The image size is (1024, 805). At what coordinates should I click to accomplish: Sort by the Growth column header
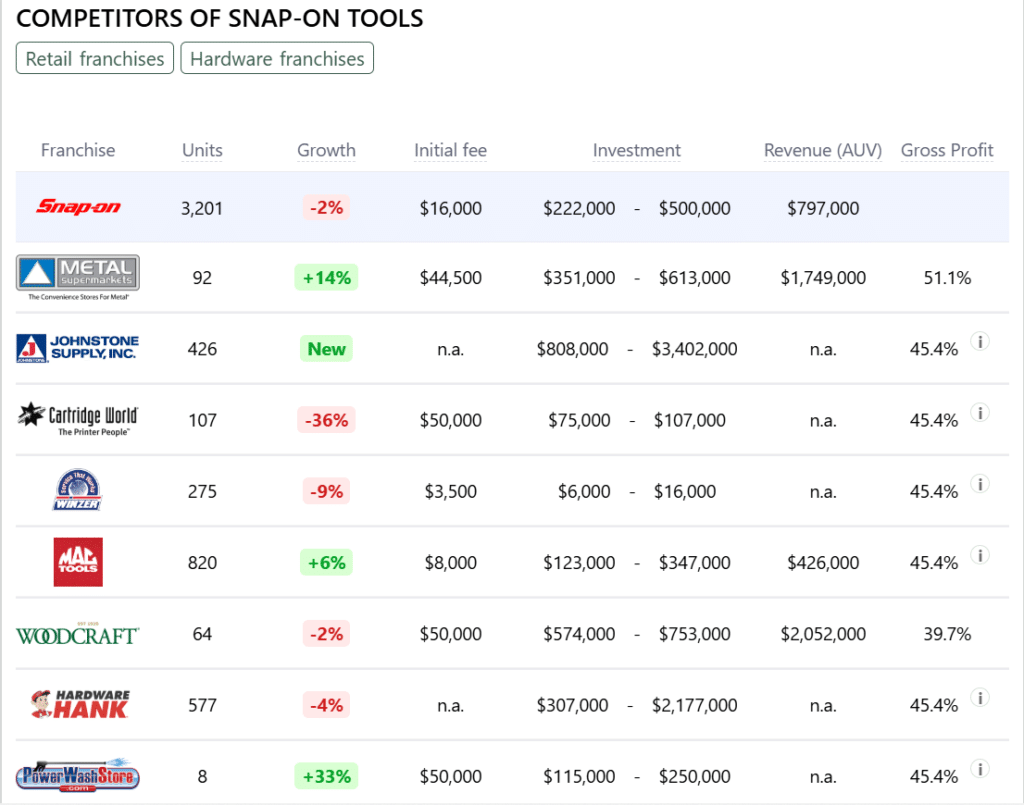pos(326,150)
